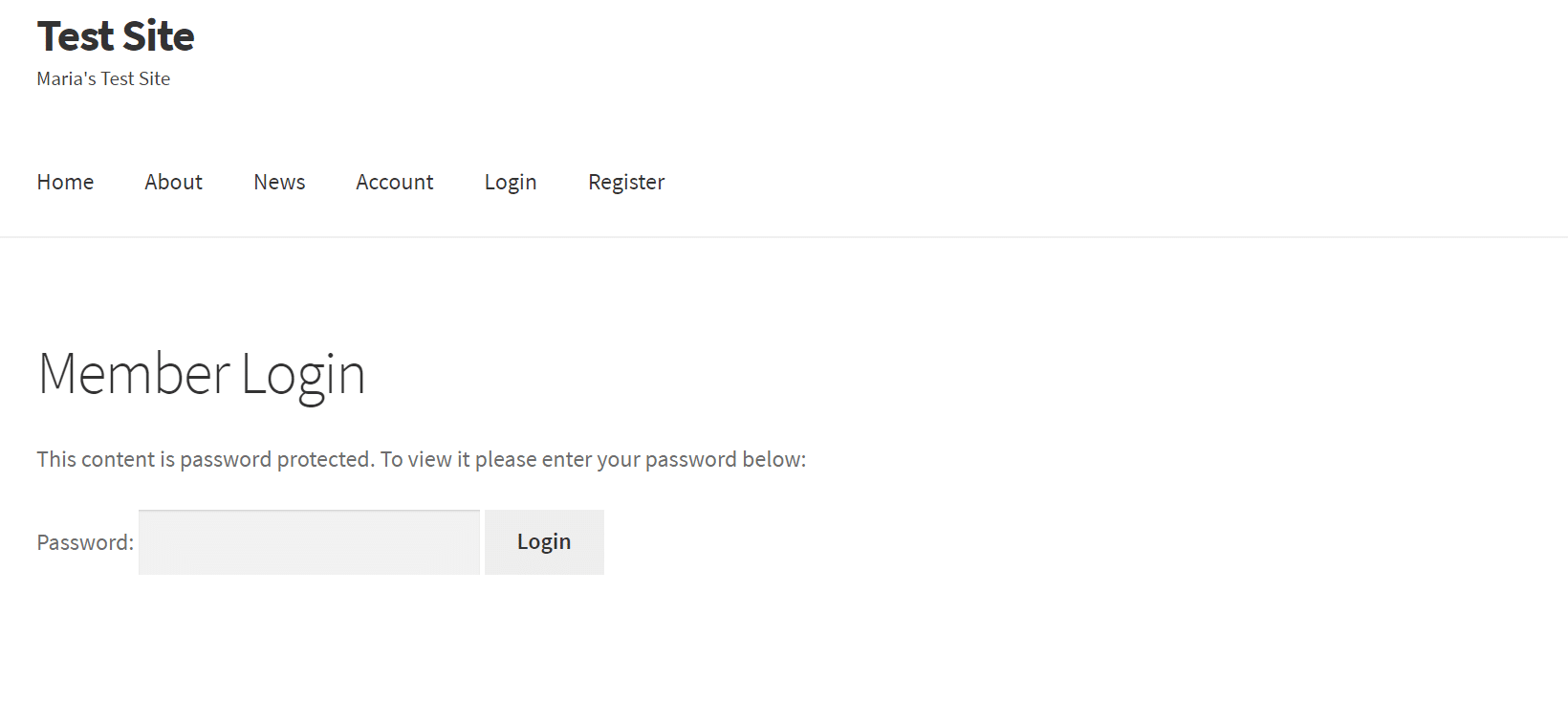Choose Register from the navigation bar
The image size is (1568, 702).
(x=626, y=182)
